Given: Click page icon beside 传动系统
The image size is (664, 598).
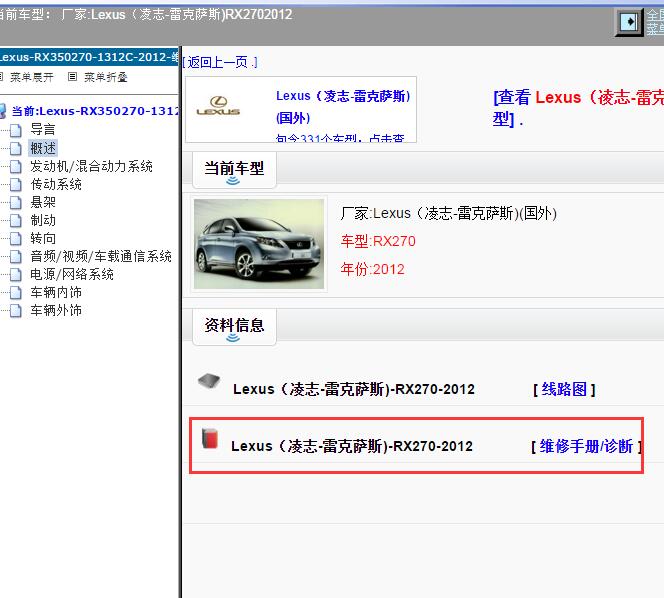Looking at the screenshot, I should [x=16, y=185].
